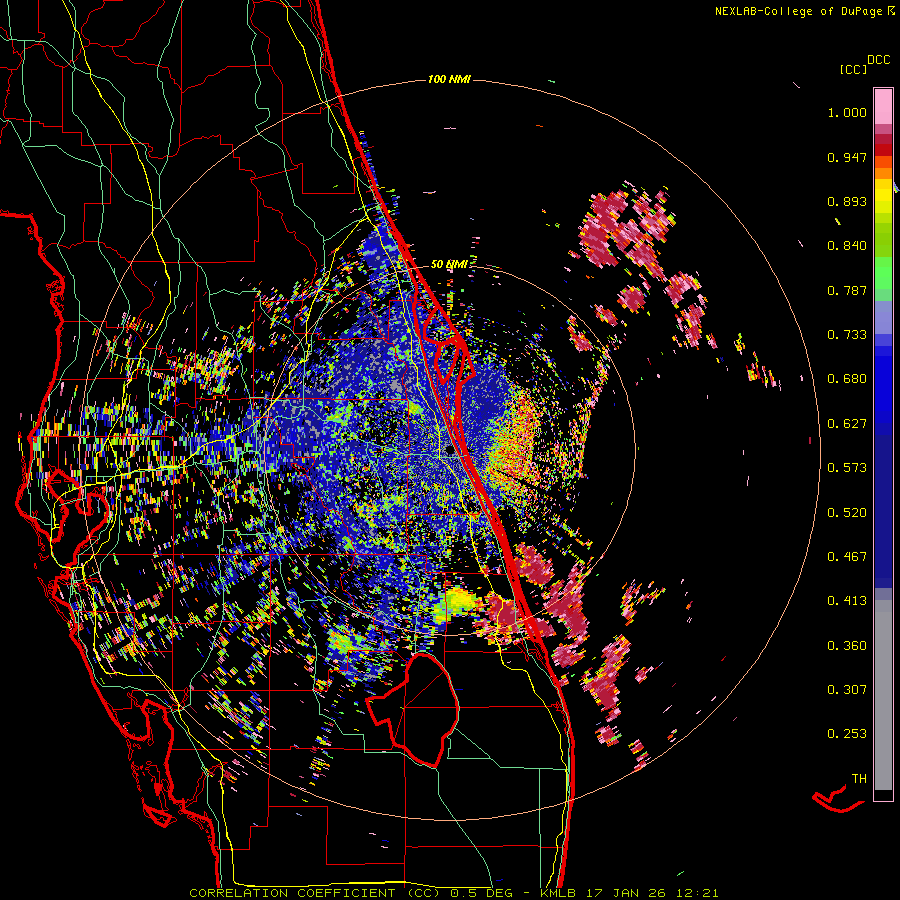Click the 0.5 DEG elevation text
Screen dimensions: 900x900
point(482,893)
